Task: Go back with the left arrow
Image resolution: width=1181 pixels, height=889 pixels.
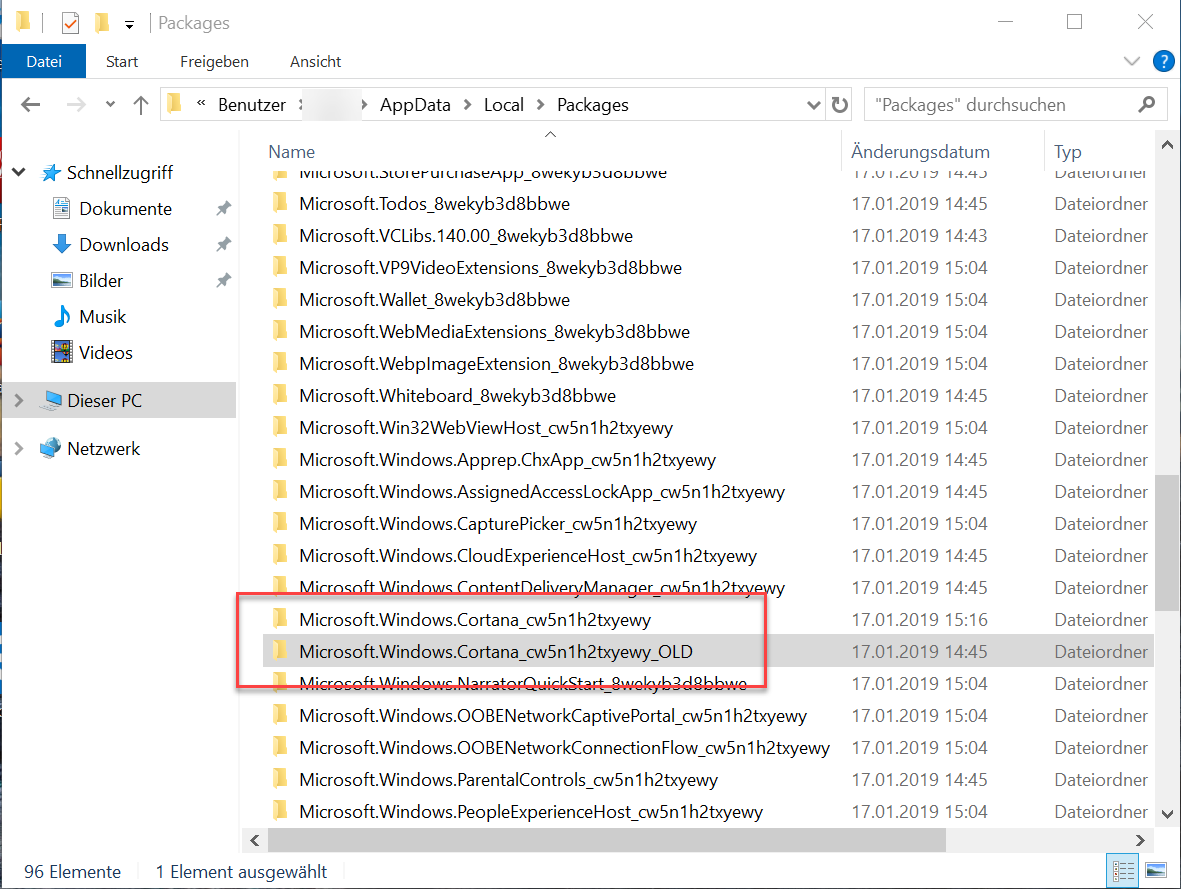Action: (31, 105)
